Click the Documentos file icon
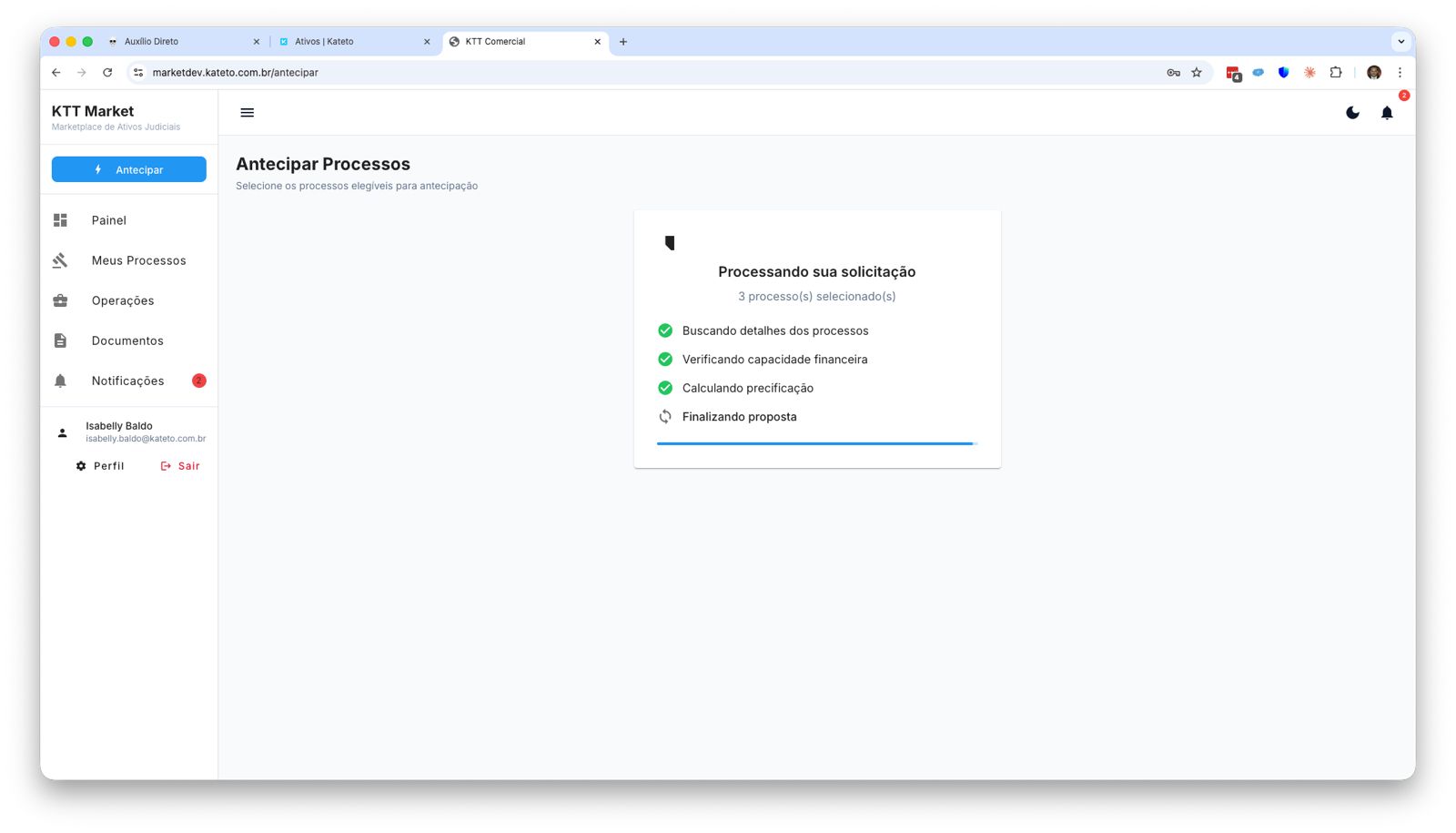 point(60,340)
